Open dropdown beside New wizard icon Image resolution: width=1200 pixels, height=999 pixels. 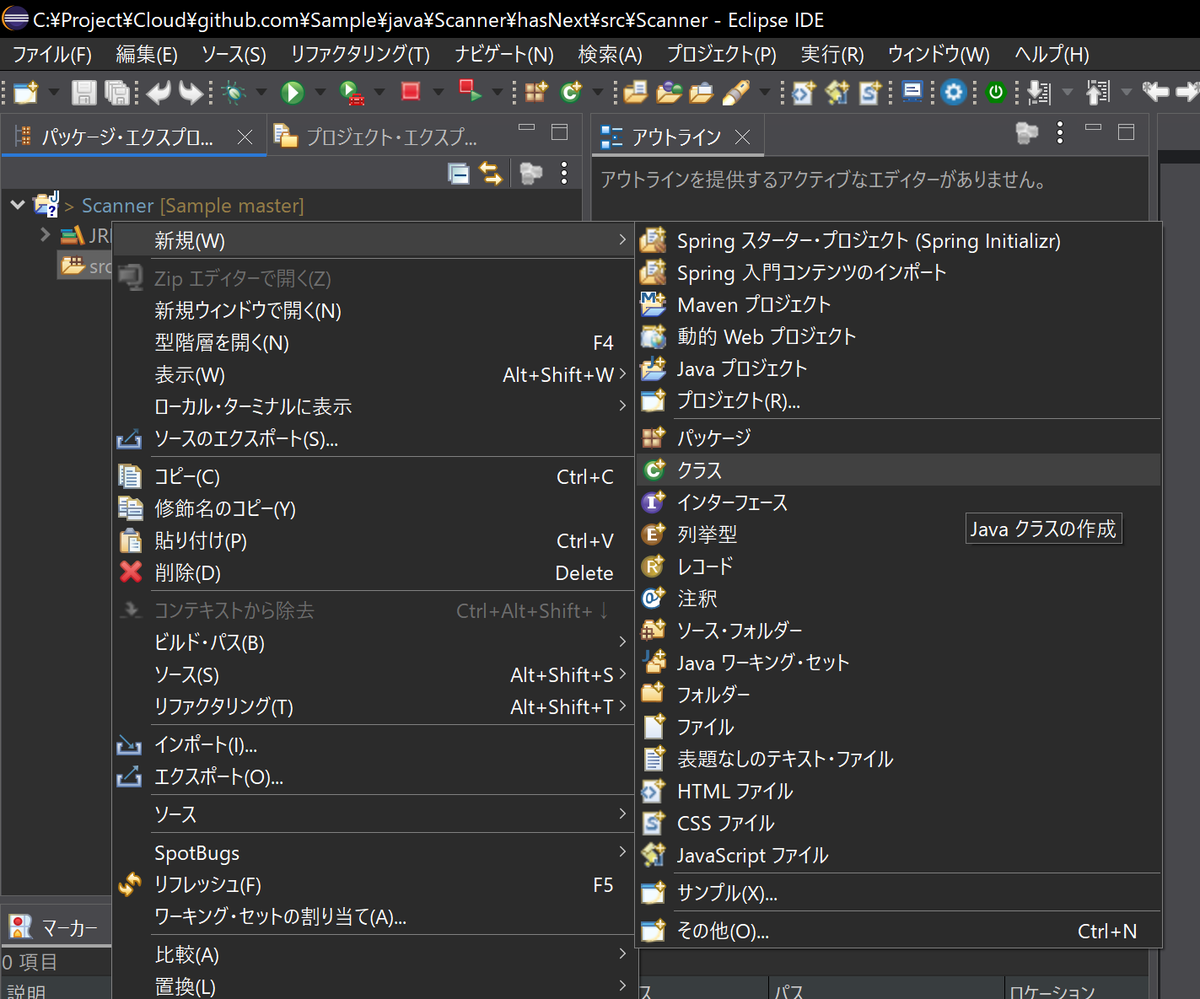coord(53,93)
